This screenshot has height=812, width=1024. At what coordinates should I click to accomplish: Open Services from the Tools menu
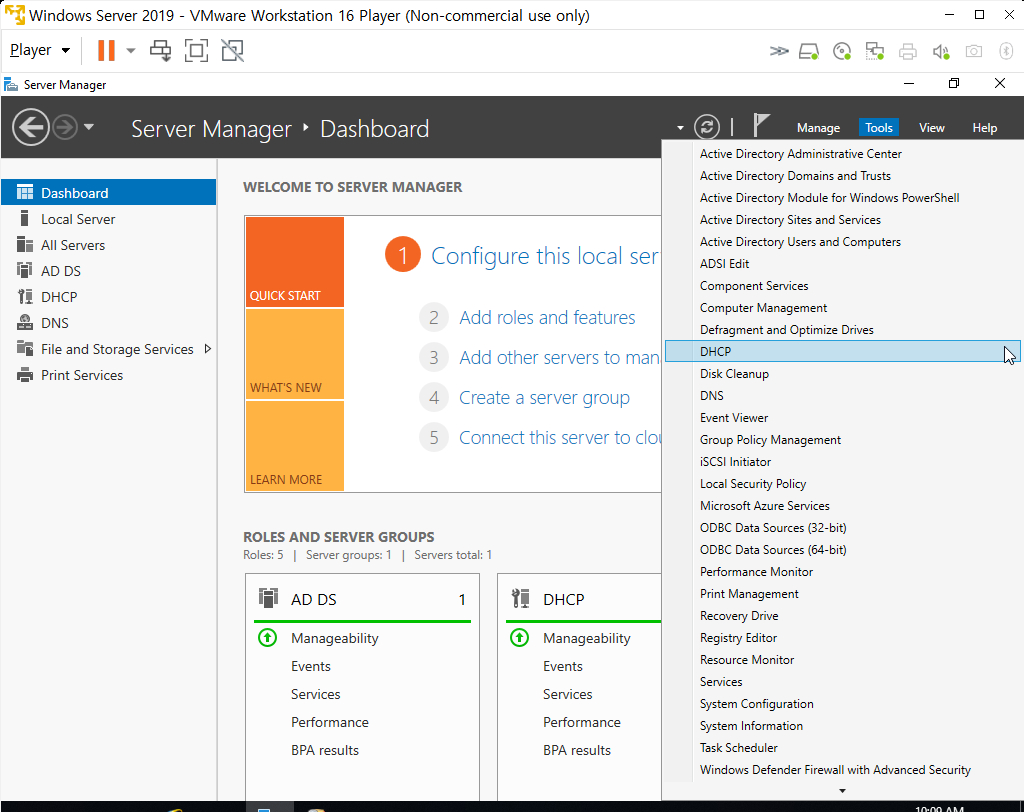pyautogui.click(x=842, y=681)
